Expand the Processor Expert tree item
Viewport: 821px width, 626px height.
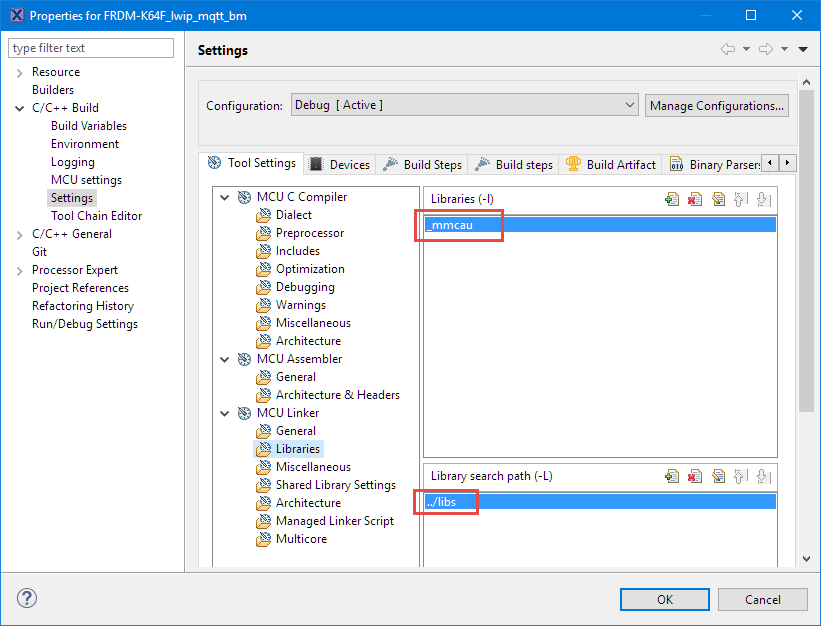20,269
